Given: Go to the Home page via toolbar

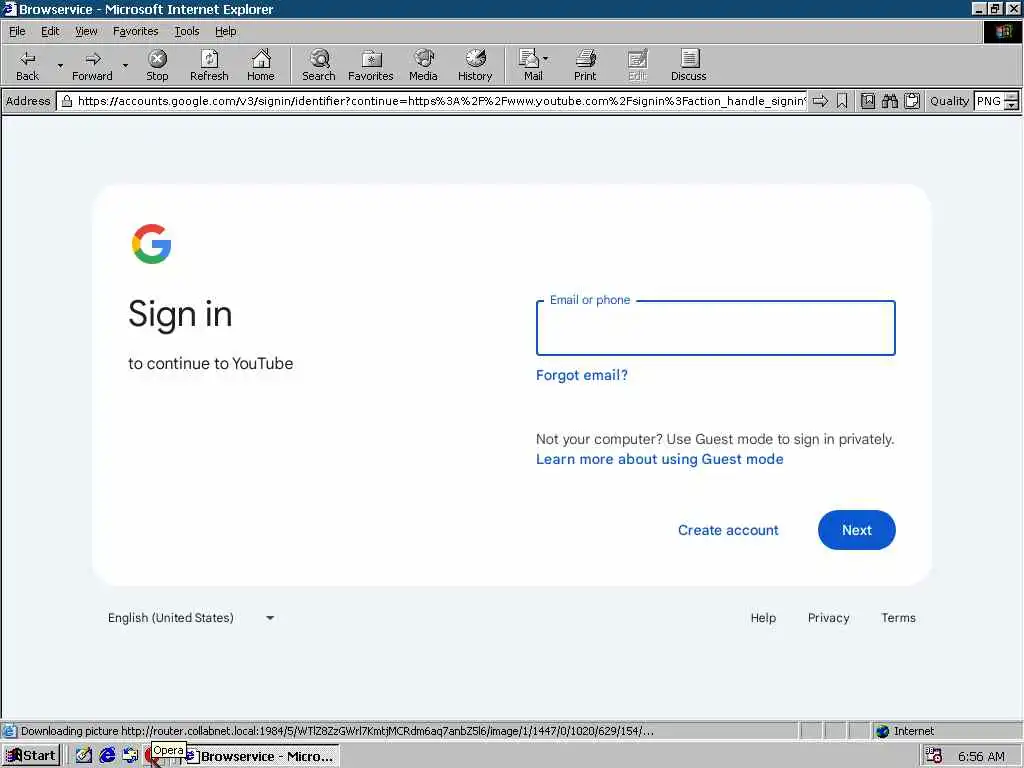Looking at the screenshot, I should pos(261,65).
